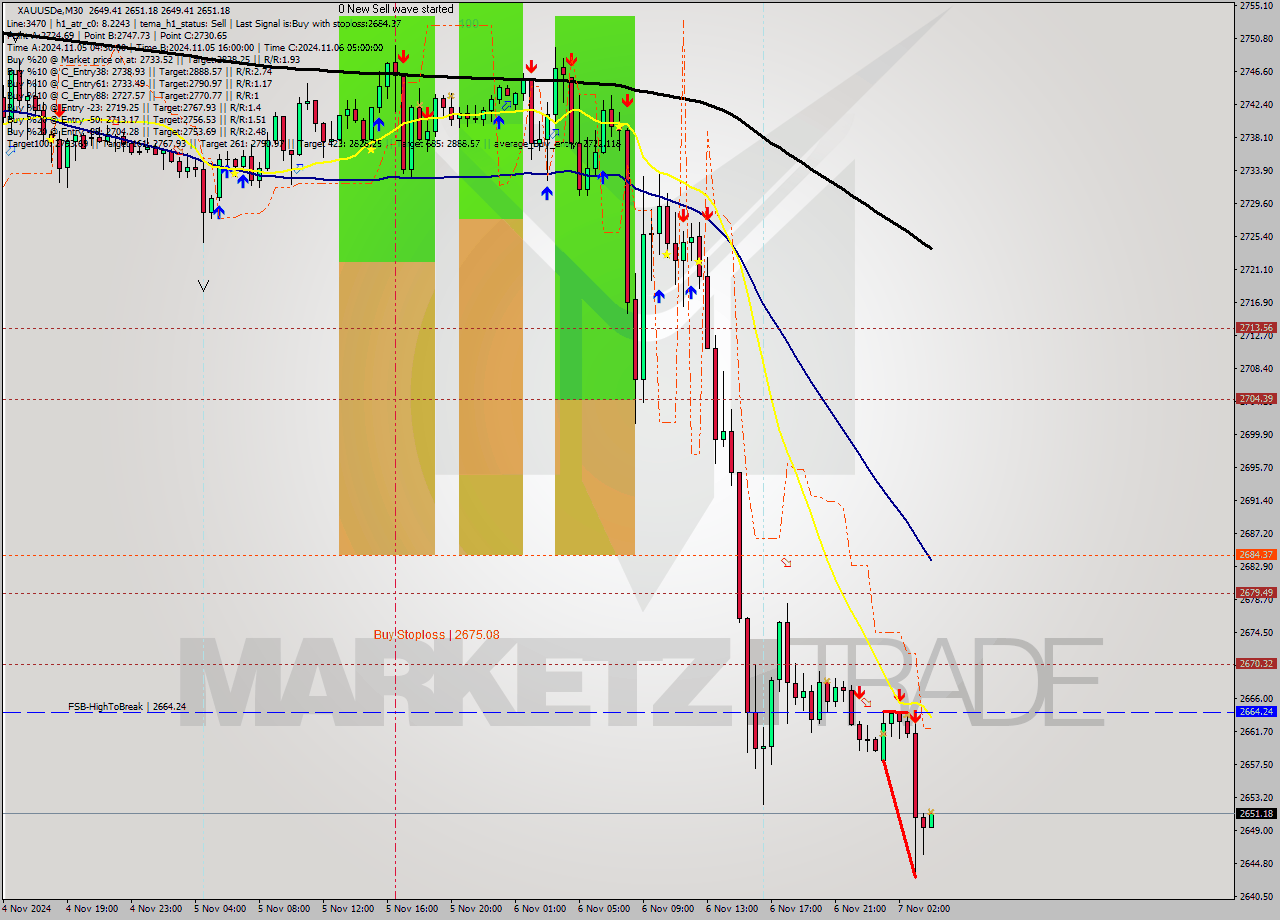Click the 2733.80 price axis label

tap(1256, 171)
